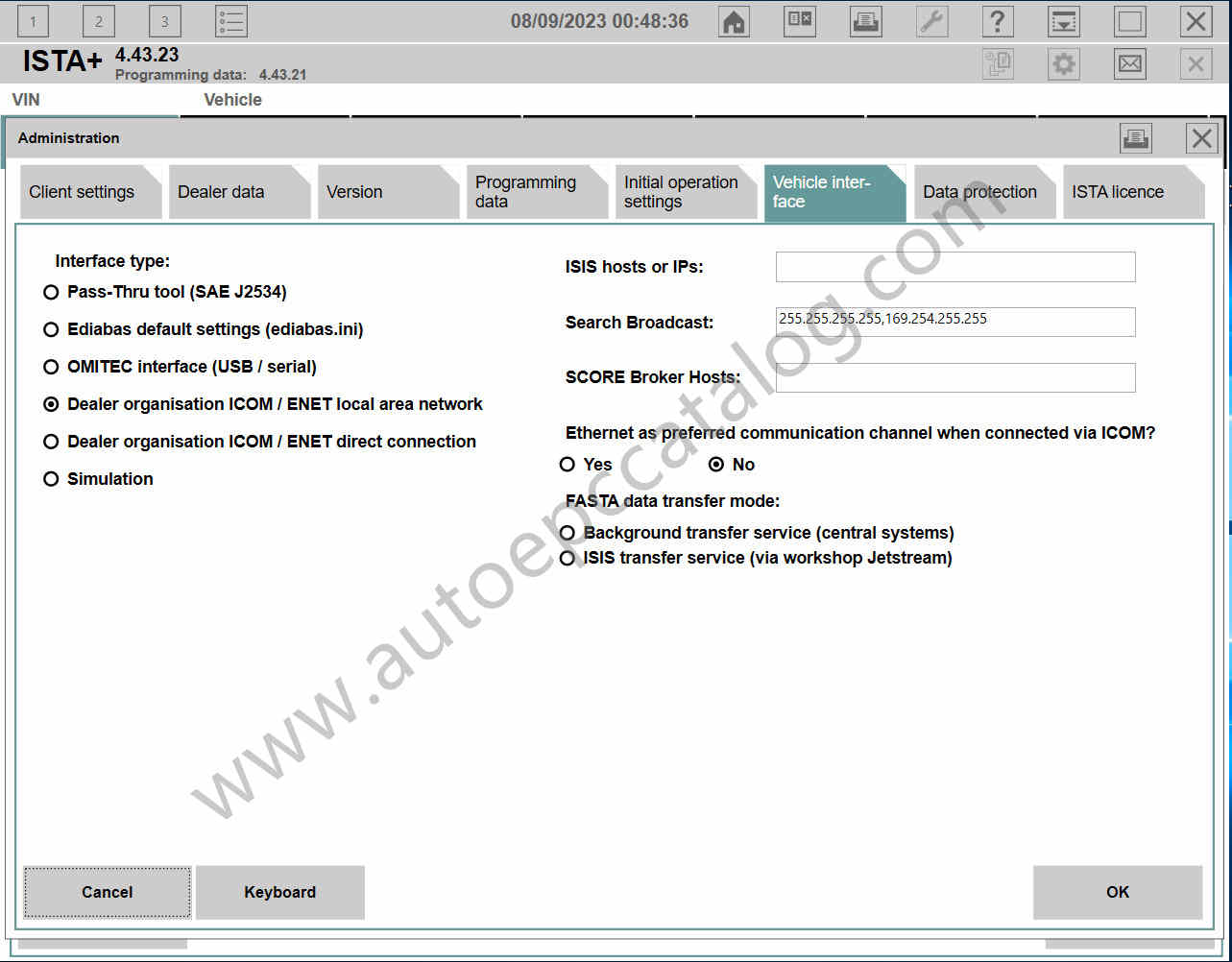Switch to the Client settings tab
This screenshot has width=1232, height=962.
tap(90, 192)
